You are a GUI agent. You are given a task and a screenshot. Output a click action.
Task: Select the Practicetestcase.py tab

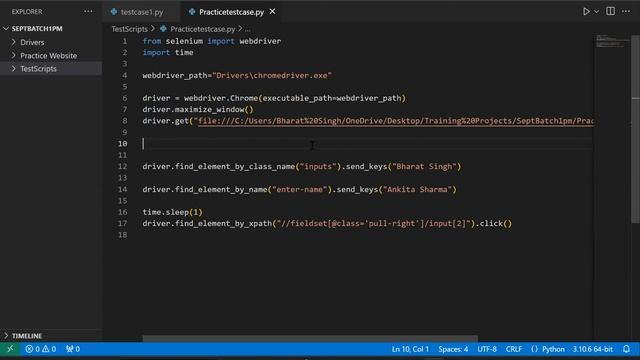[231, 12]
